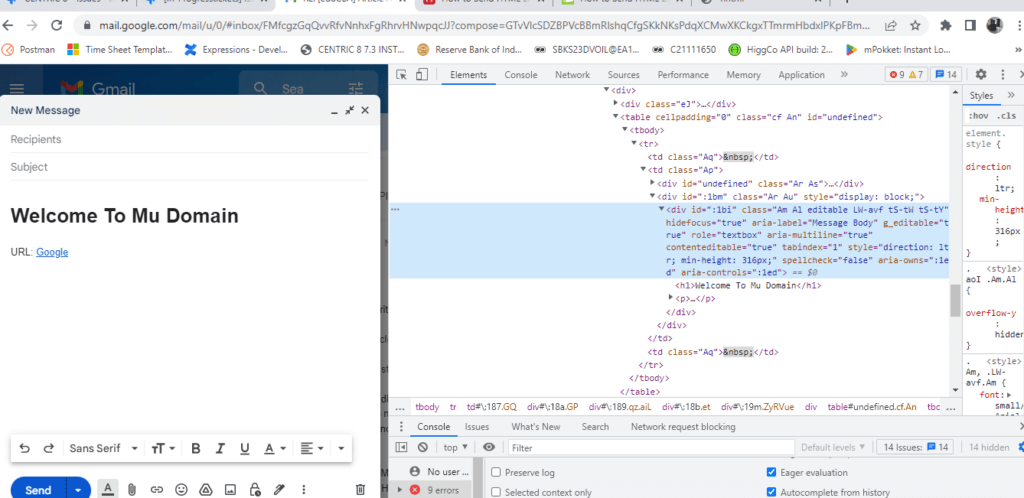Toggle bold formatting in compose toolbar
Screen dimensions: 1024x498
pyautogui.click(x=195, y=448)
